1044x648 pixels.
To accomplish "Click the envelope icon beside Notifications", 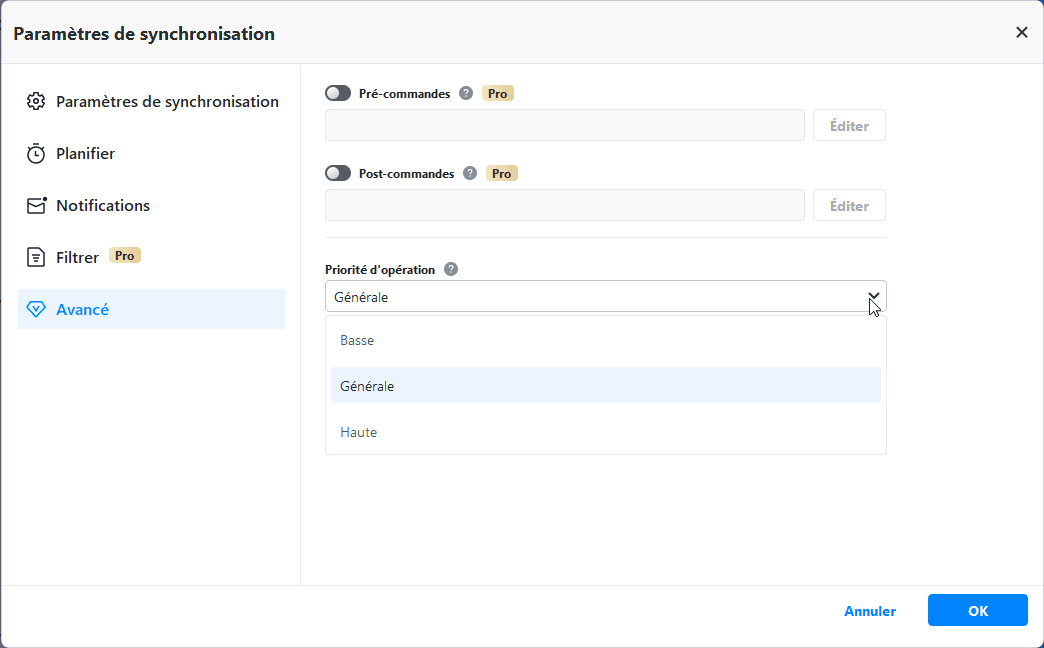I will [x=36, y=206].
